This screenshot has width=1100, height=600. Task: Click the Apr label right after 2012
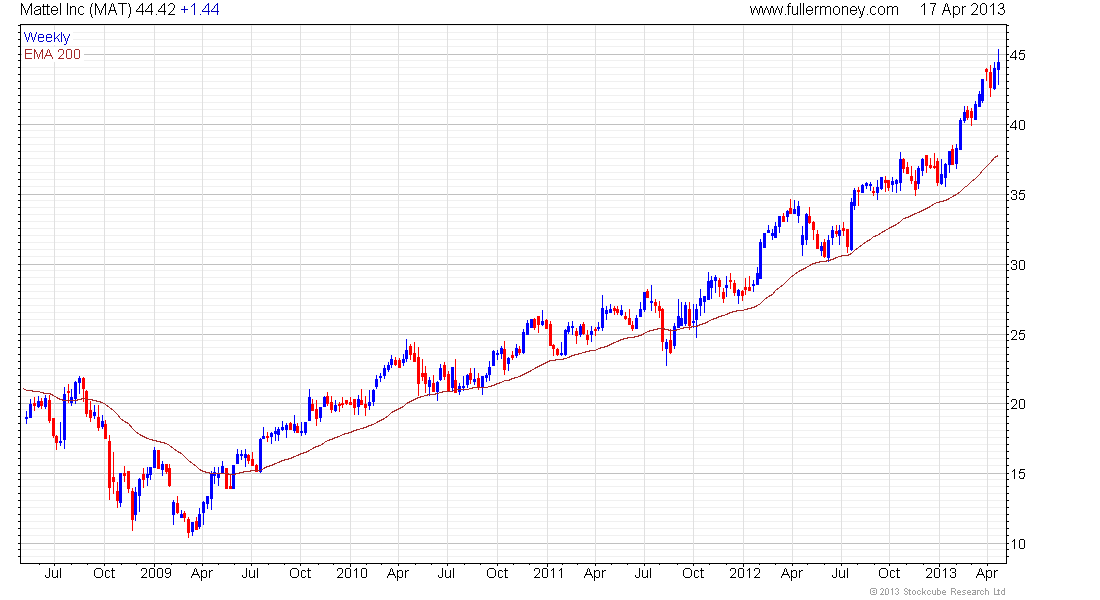(x=792, y=573)
